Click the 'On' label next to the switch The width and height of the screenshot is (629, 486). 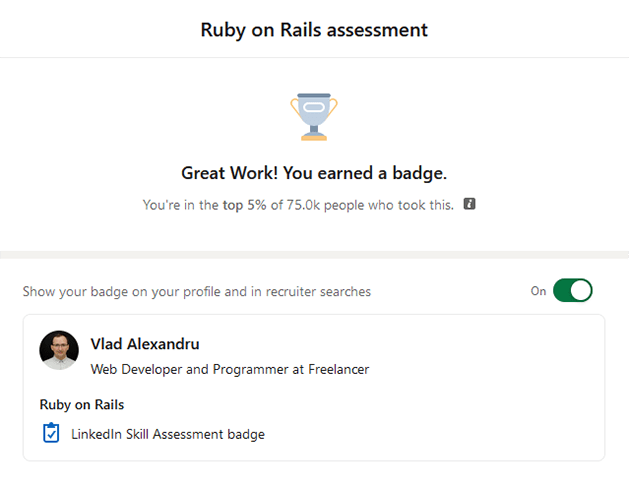pos(538,291)
